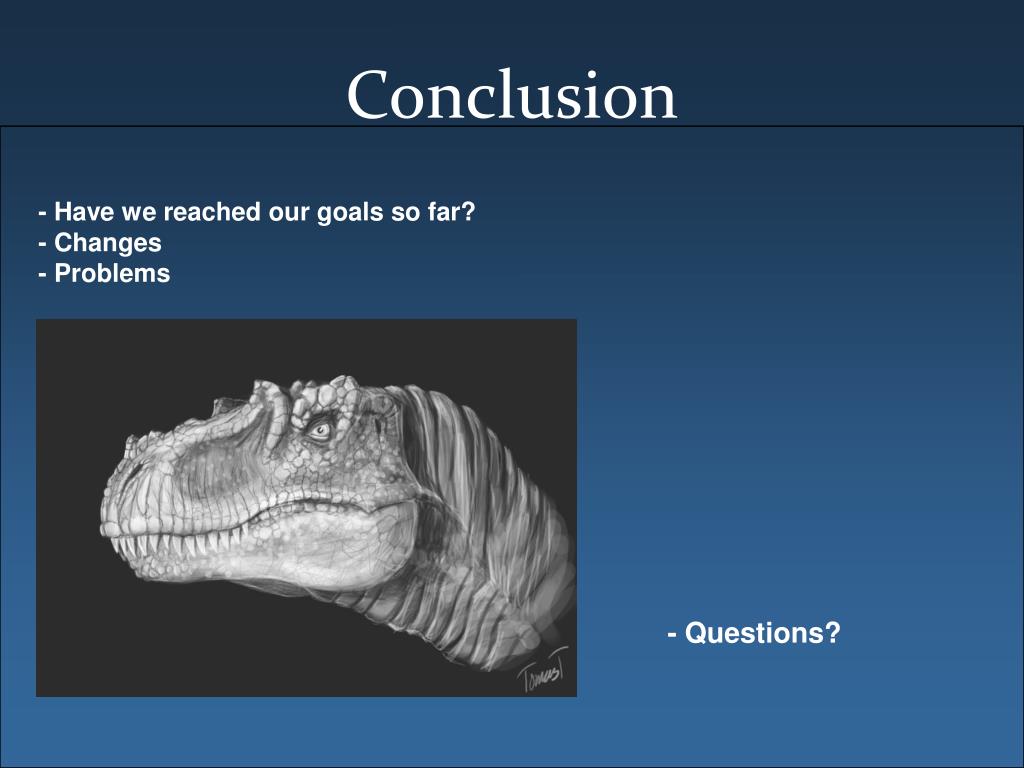
Task: Select the dinosaur head illustration
Action: 306,507
